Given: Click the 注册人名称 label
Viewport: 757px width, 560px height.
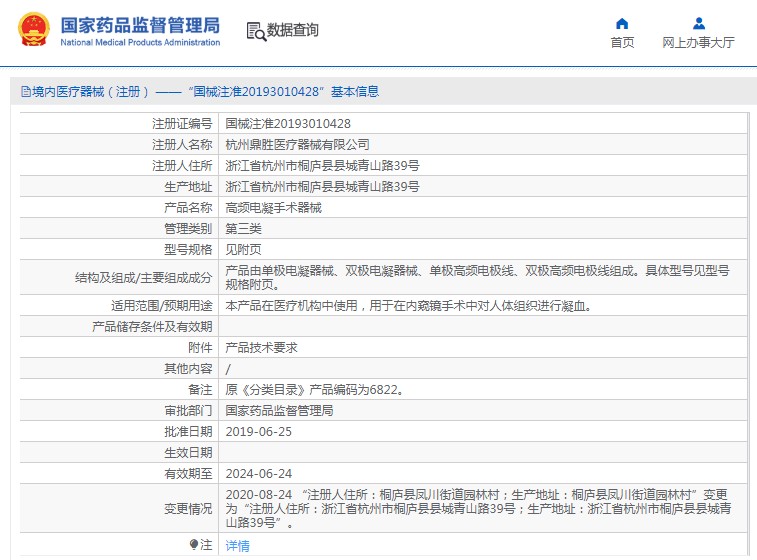Looking at the screenshot, I should pyautogui.click(x=182, y=144).
